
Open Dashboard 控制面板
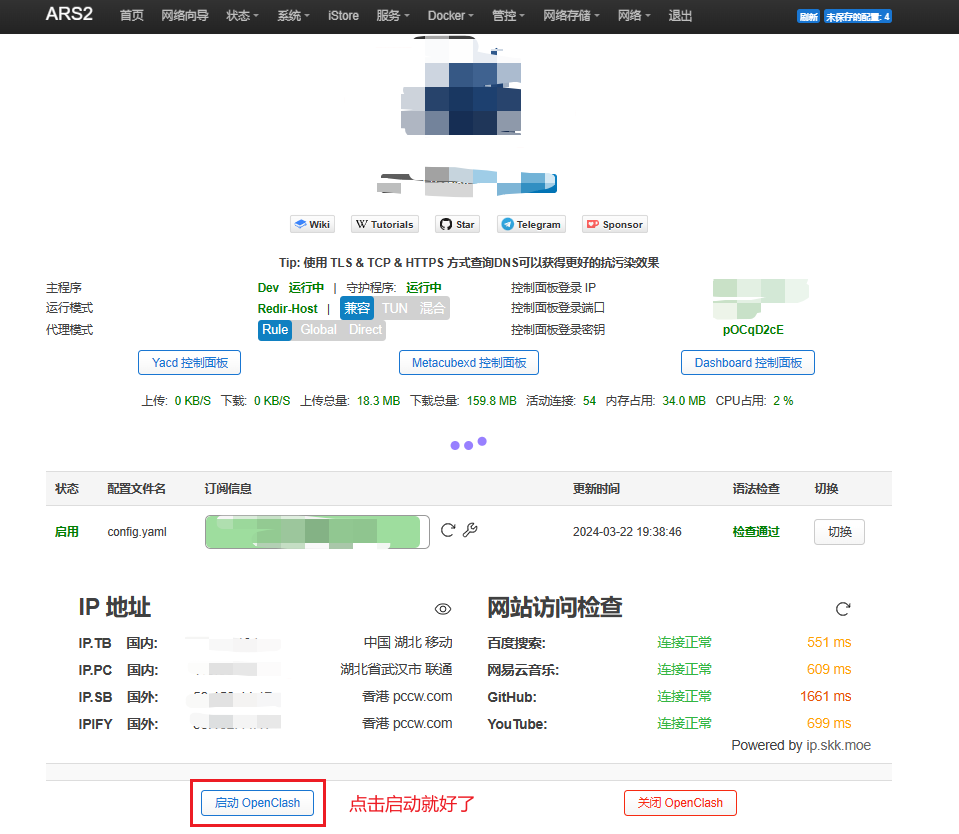coord(748,363)
